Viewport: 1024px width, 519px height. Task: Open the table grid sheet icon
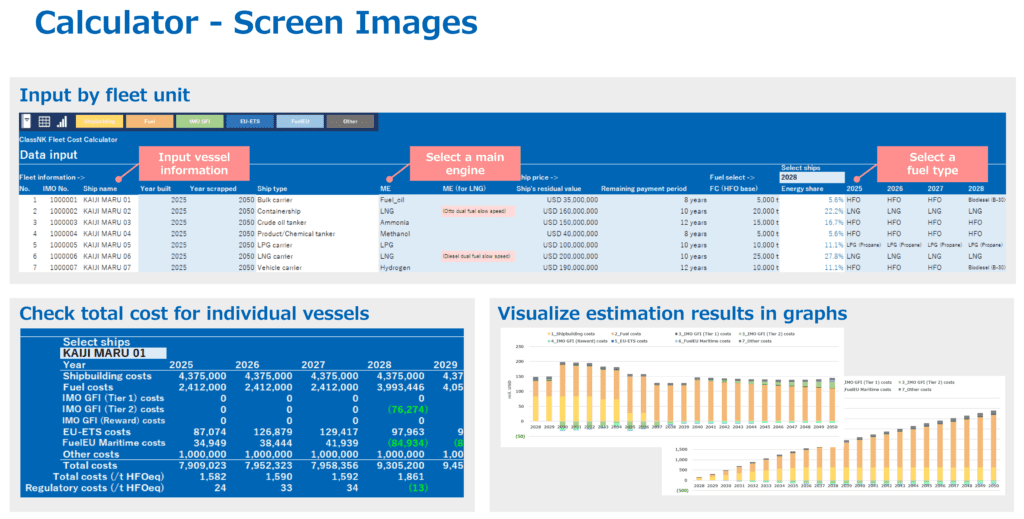coord(44,121)
